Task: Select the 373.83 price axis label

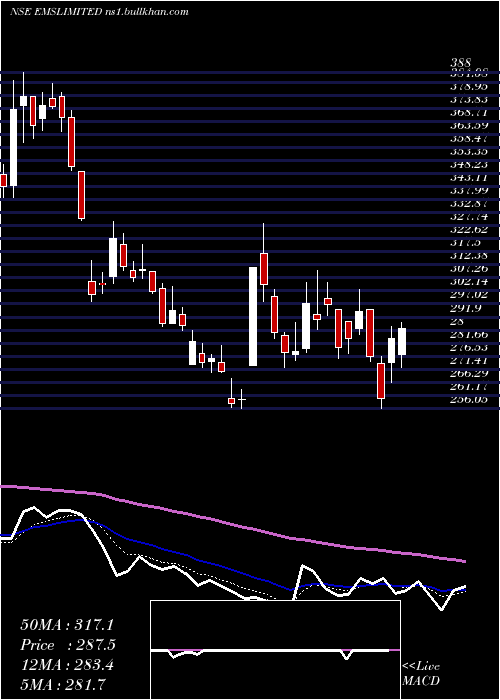Action: pyautogui.click(x=468, y=99)
